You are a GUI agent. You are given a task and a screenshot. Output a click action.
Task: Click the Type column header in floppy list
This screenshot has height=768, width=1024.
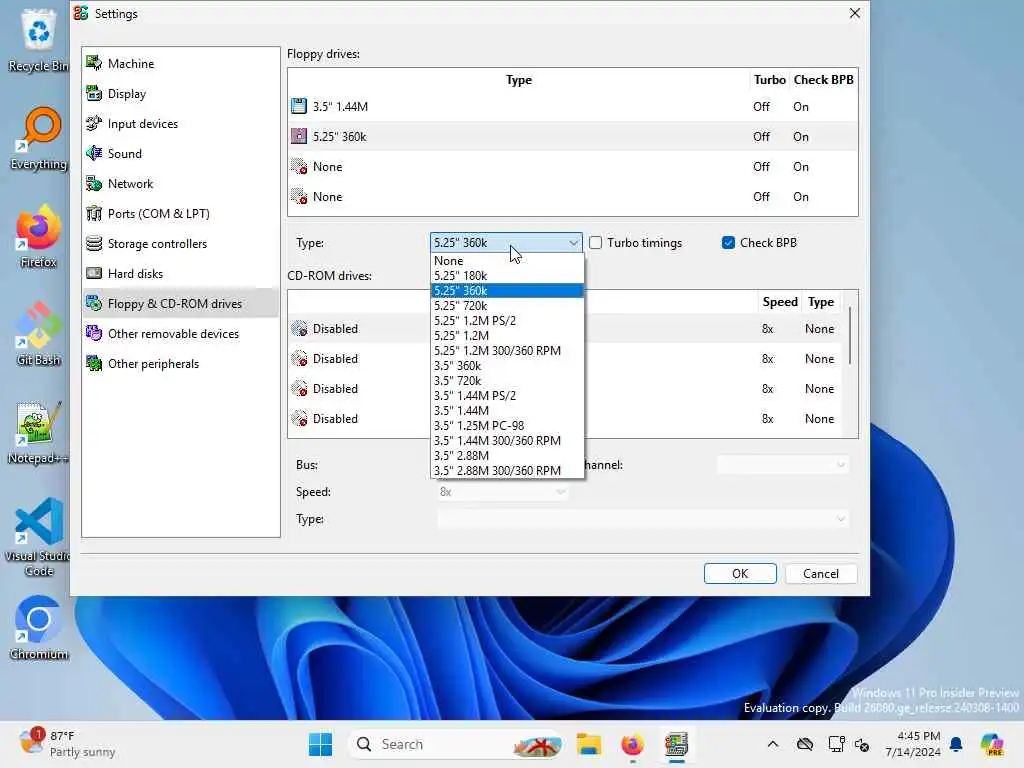pyautogui.click(x=519, y=80)
